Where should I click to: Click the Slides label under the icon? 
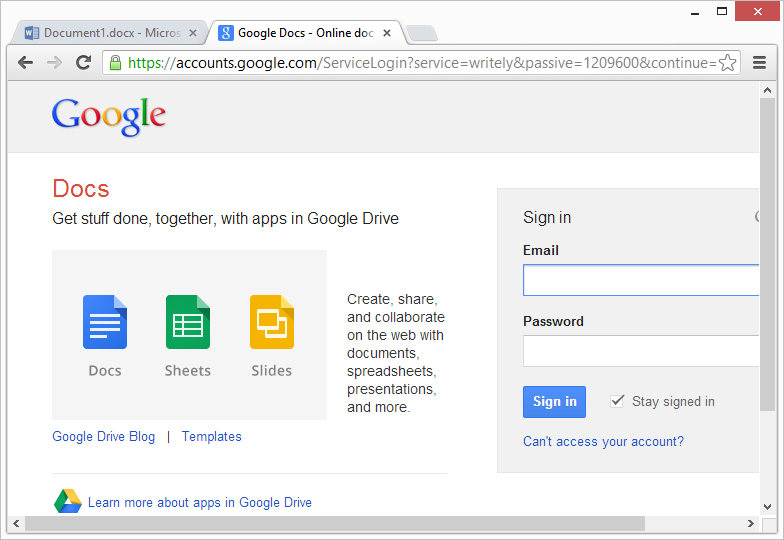pos(272,370)
